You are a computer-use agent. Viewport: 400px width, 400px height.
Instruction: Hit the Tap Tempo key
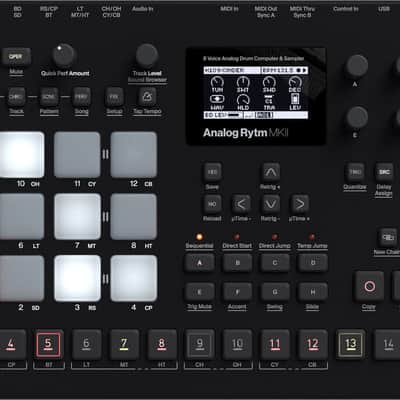tap(147, 97)
